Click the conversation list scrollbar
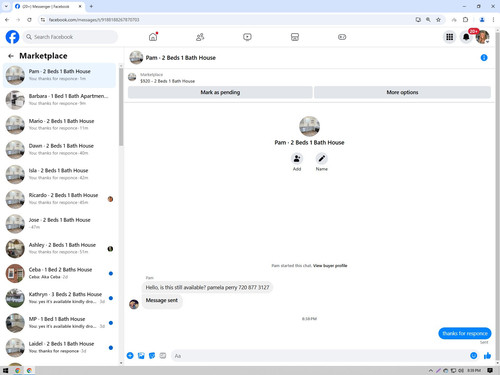Screen dimensions: 500x375 [121, 107]
